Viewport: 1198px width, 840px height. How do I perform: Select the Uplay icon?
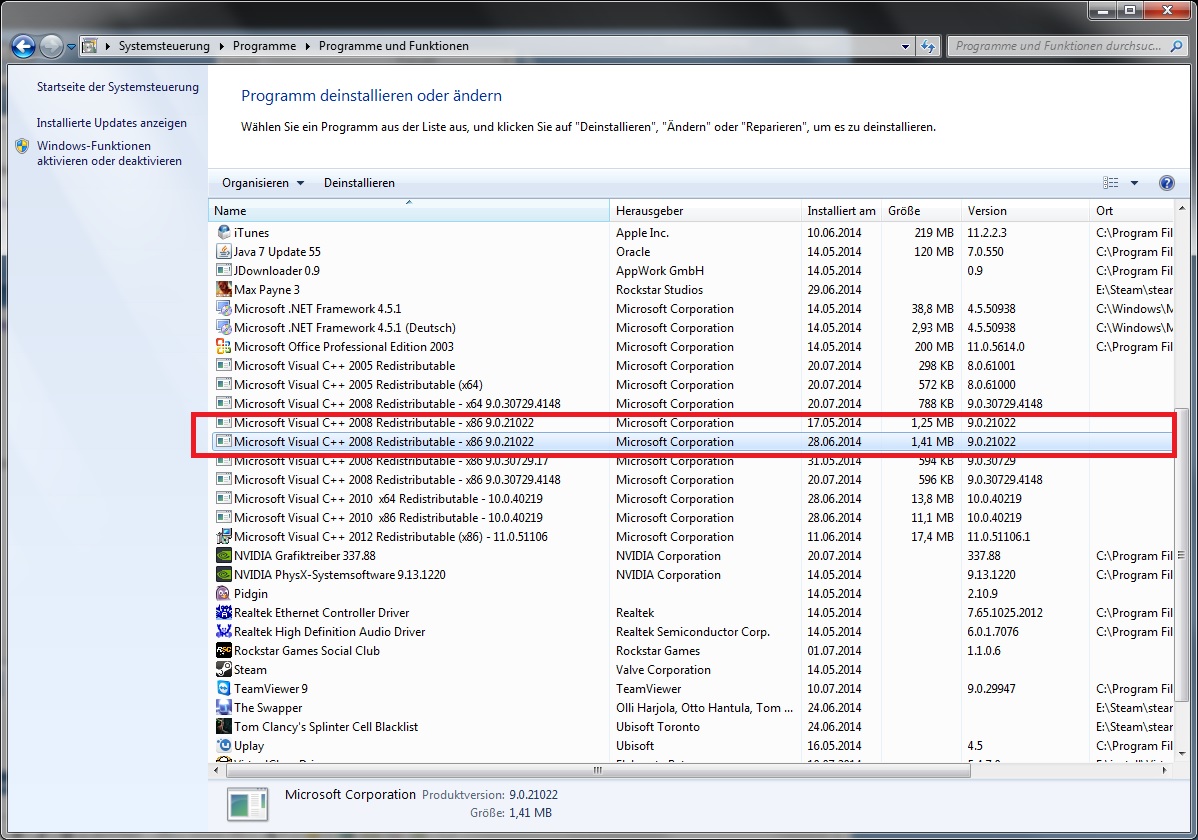224,746
